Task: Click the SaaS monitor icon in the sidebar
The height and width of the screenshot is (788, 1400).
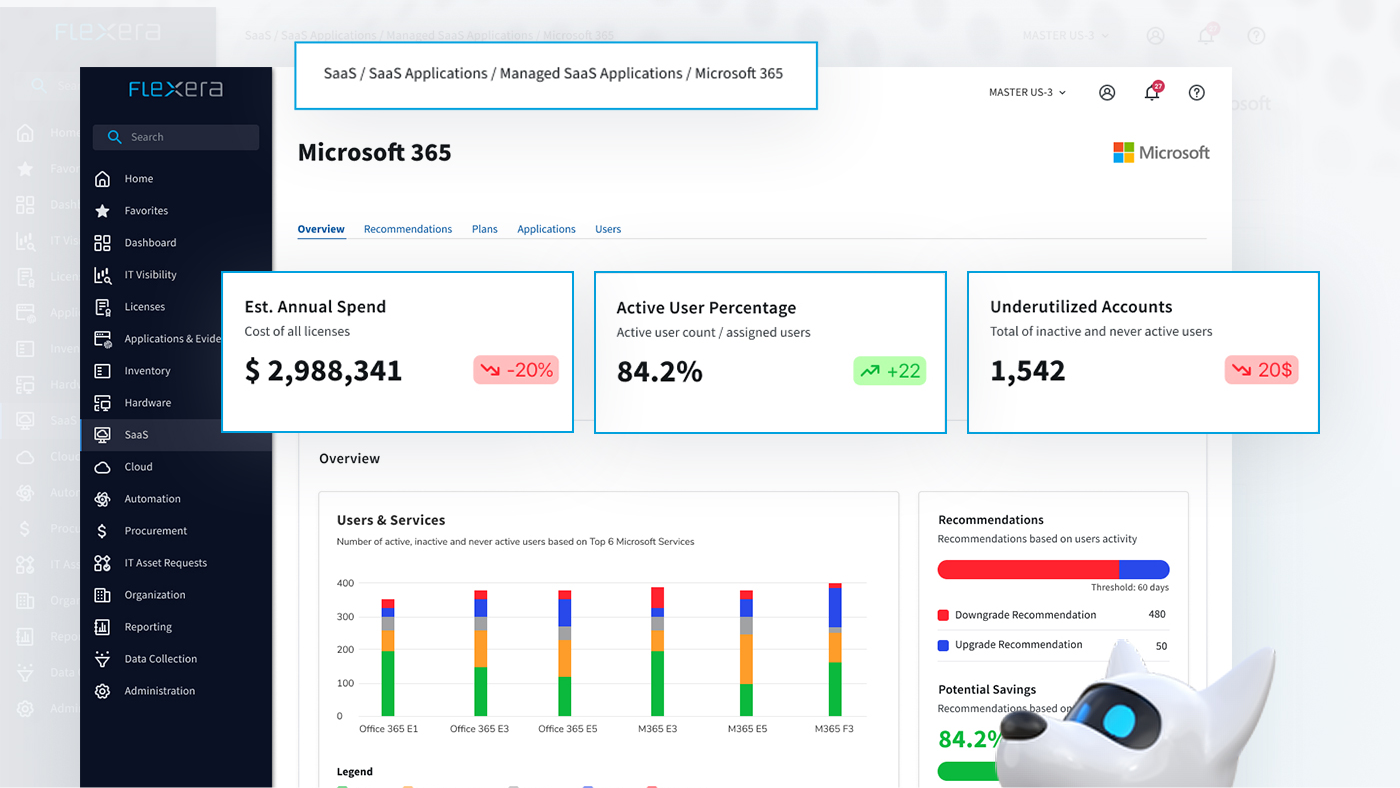Action: click(x=102, y=435)
